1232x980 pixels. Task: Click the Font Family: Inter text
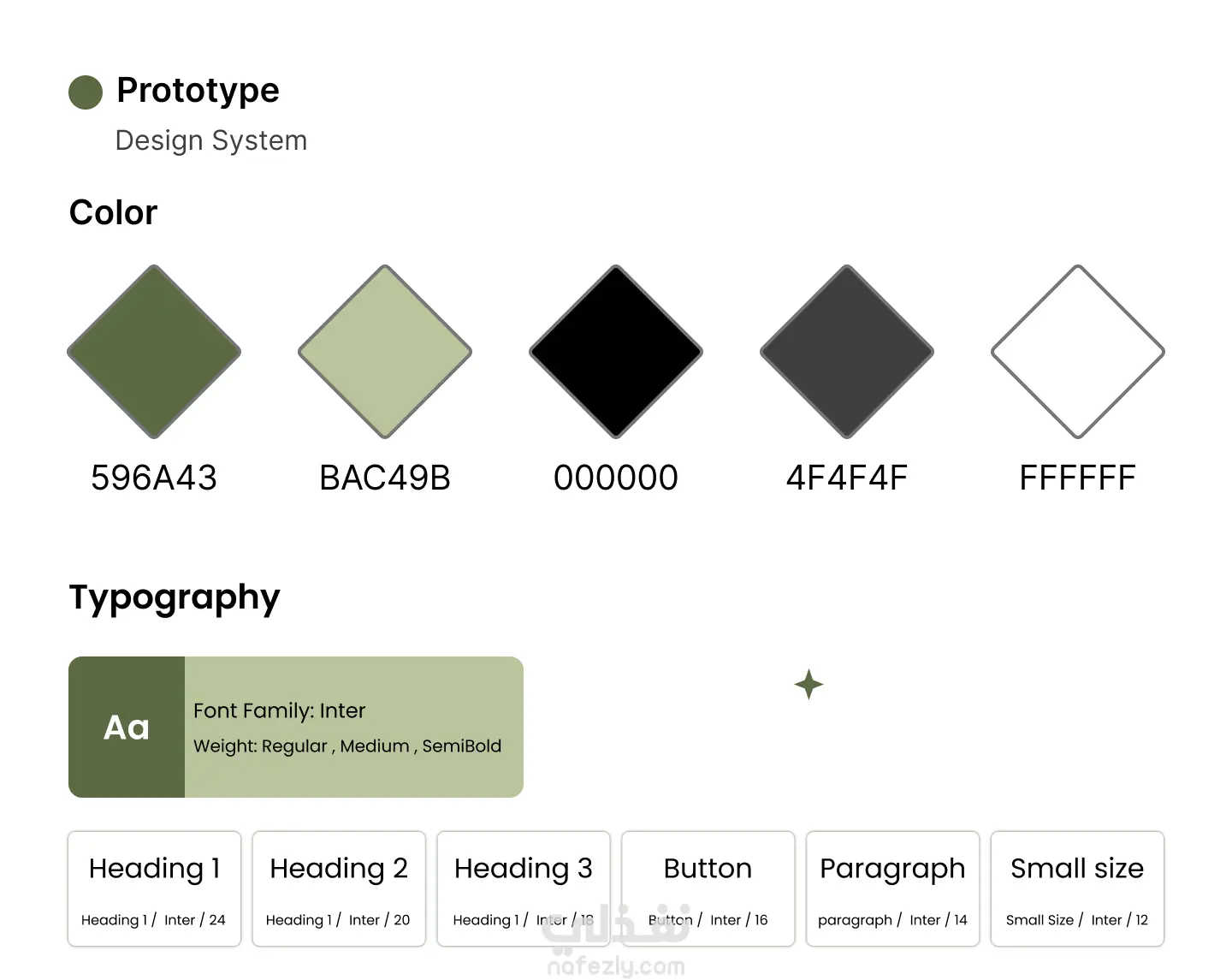click(279, 711)
